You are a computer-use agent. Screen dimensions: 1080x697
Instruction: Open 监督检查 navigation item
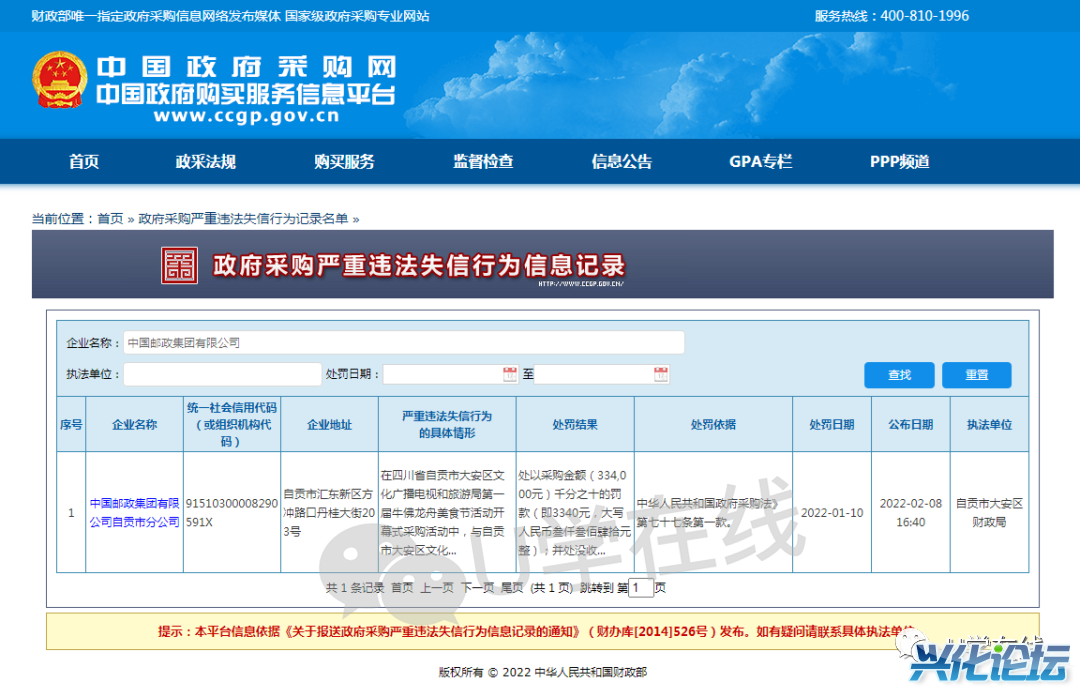click(483, 161)
